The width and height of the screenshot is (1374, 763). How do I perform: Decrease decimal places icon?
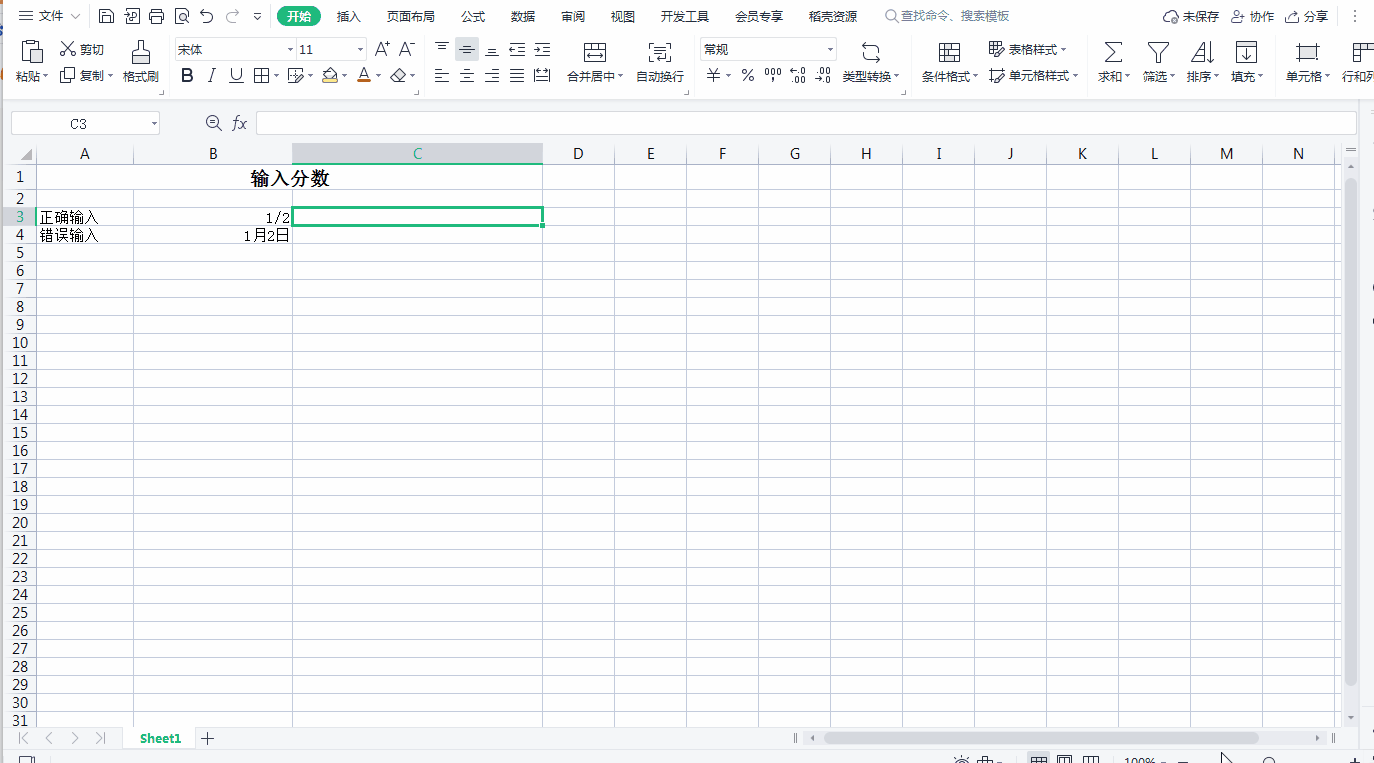pyautogui.click(x=823, y=75)
